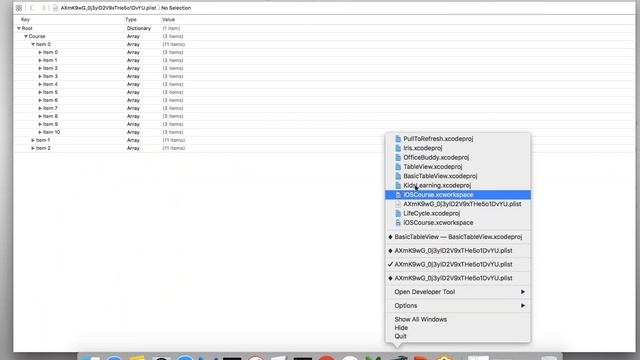Open the Open Developer Tool submenu
This screenshot has width=640, height=360.
pyautogui.click(x=458, y=292)
